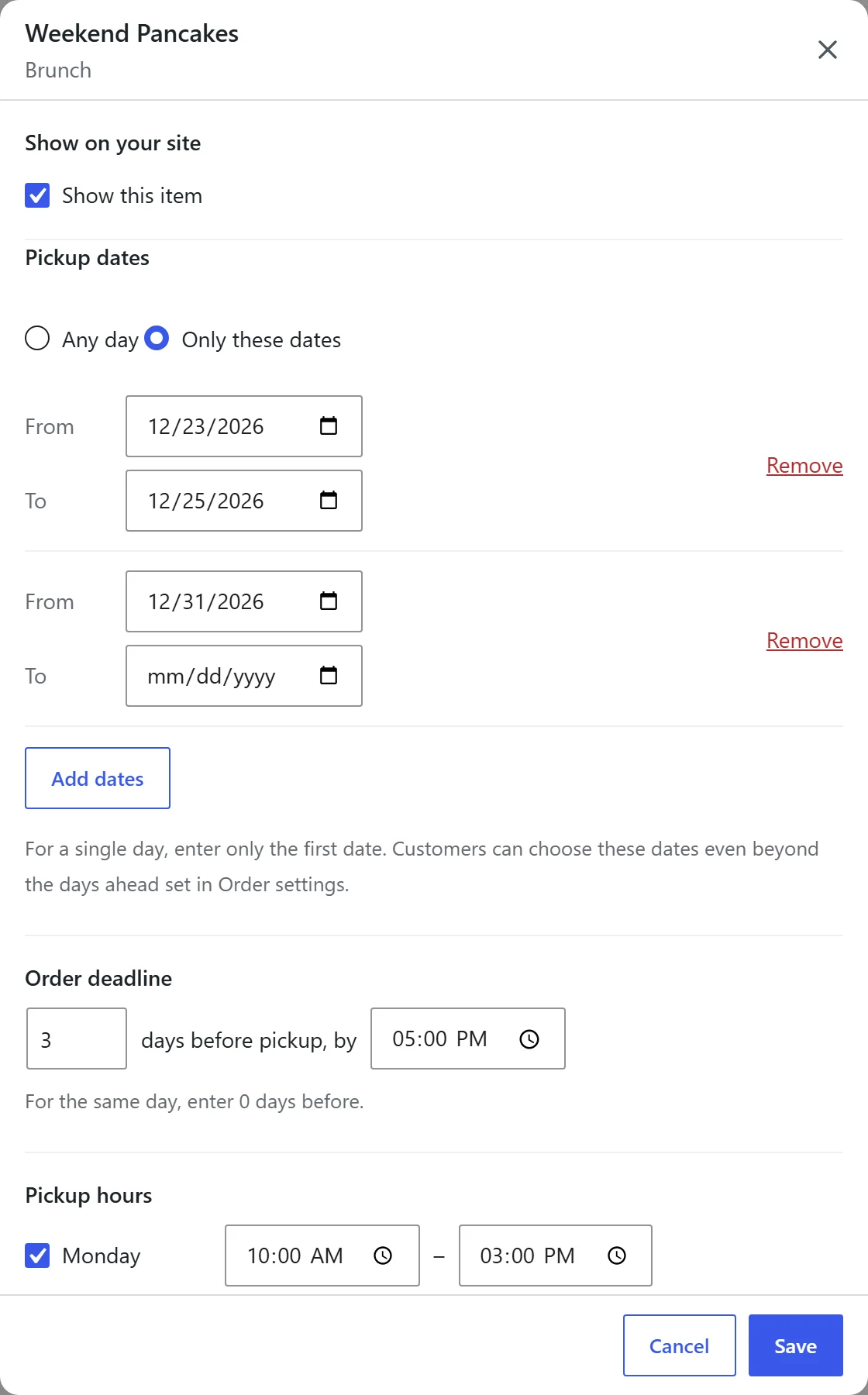This screenshot has width=868, height=1395.
Task: Edit Monday end time 03:00 PM
Action: 556,1255
